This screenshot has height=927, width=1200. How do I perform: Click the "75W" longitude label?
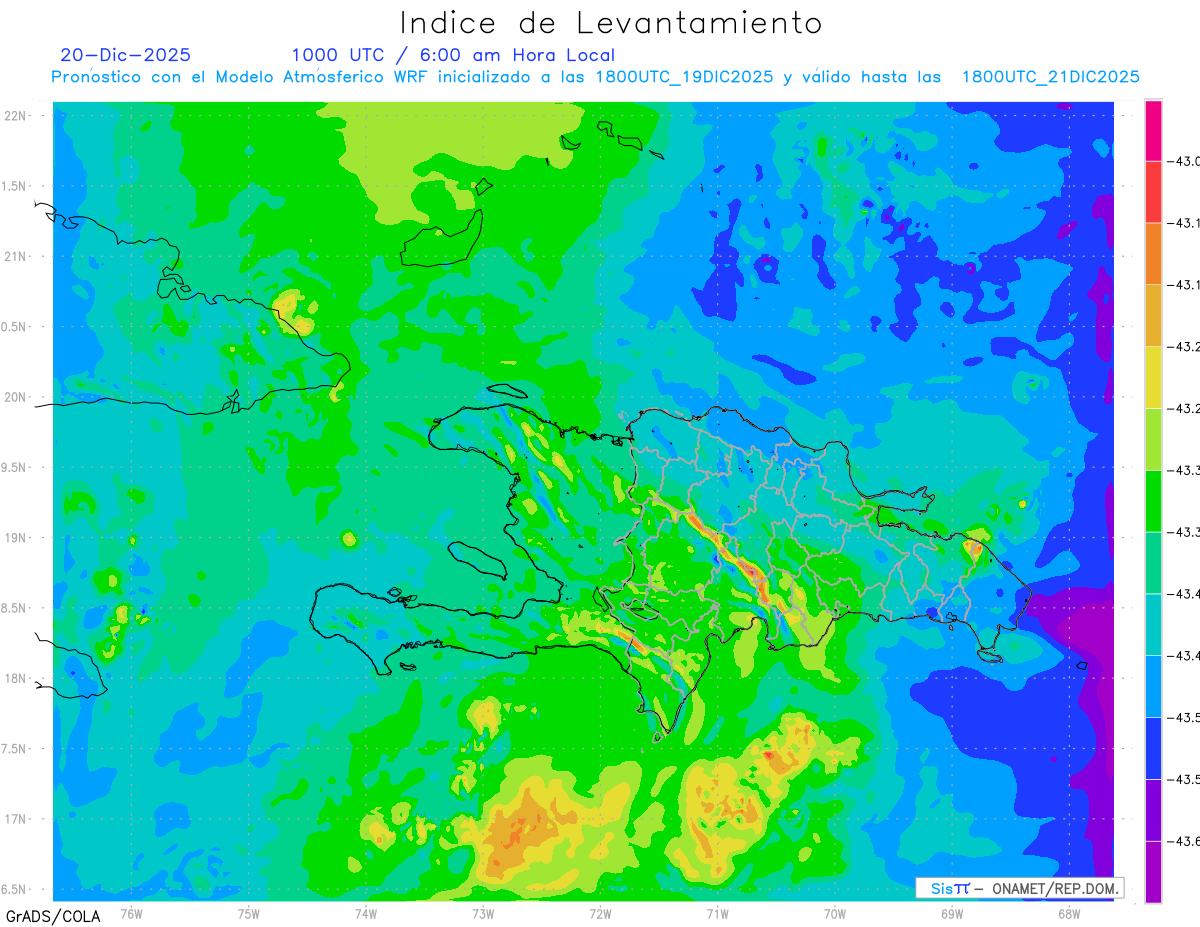[249, 913]
